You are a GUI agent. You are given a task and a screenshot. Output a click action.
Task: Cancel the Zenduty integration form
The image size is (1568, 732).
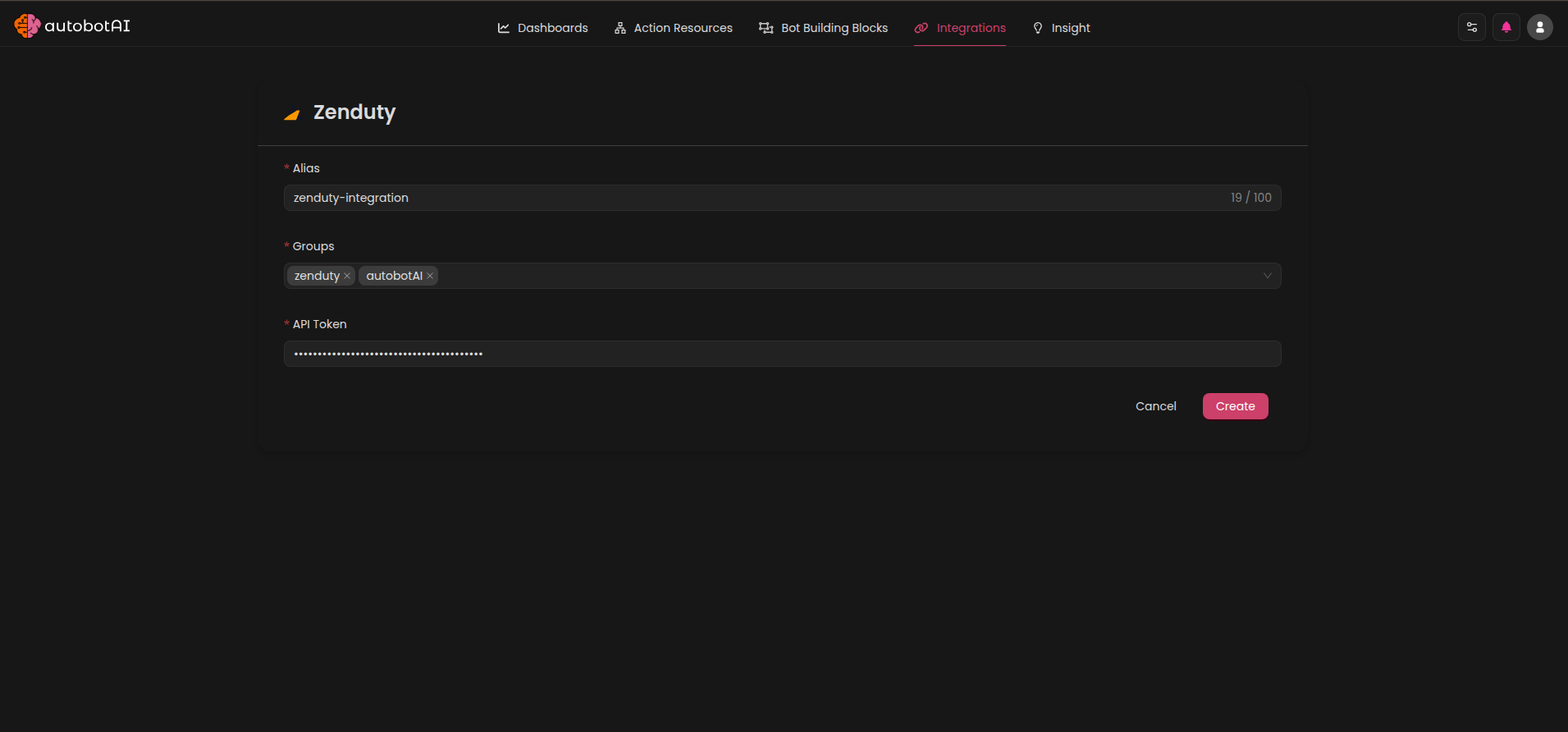click(x=1156, y=406)
